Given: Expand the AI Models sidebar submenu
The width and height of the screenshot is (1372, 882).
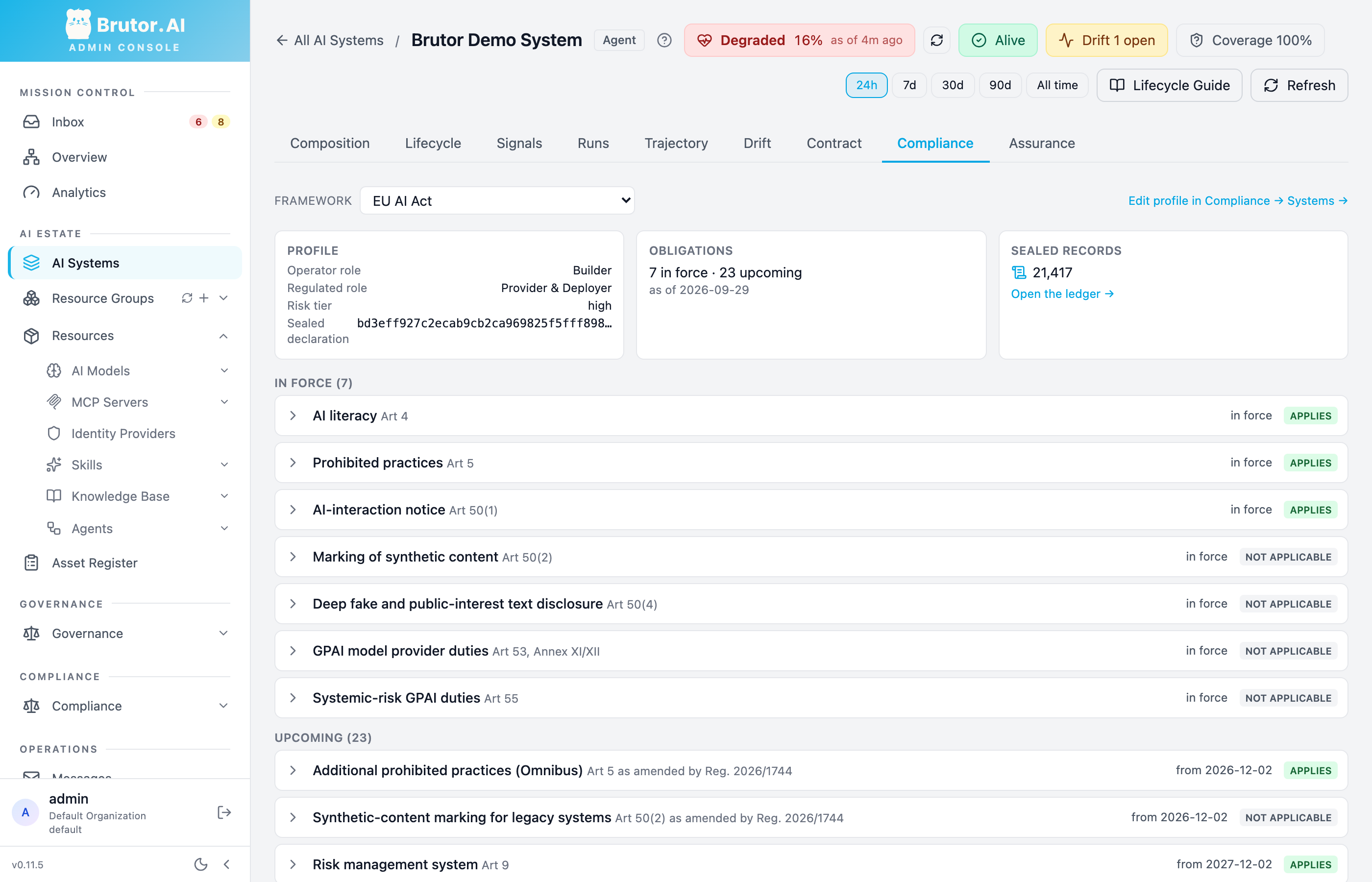Looking at the screenshot, I should pyautogui.click(x=224, y=370).
